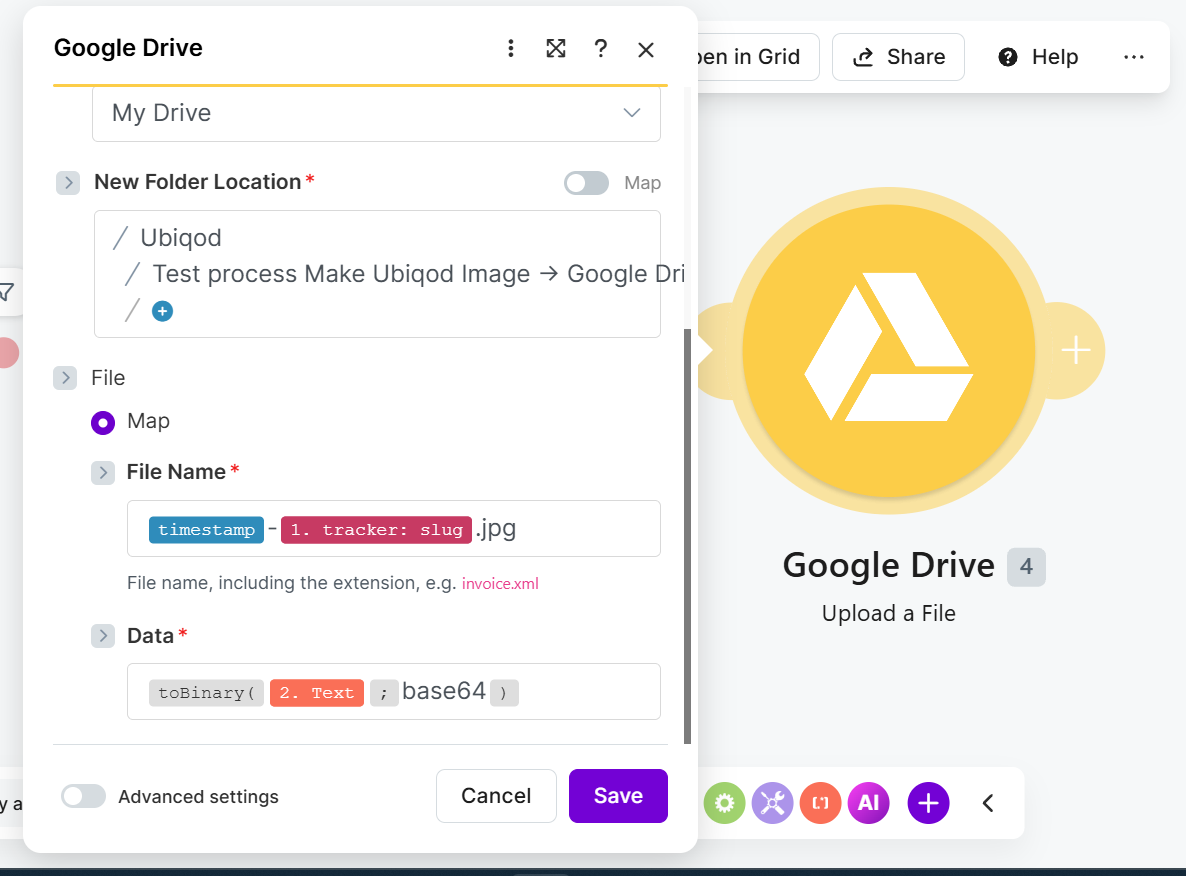Open the Help menu
Image resolution: width=1186 pixels, height=876 pixels.
tap(1039, 57)
